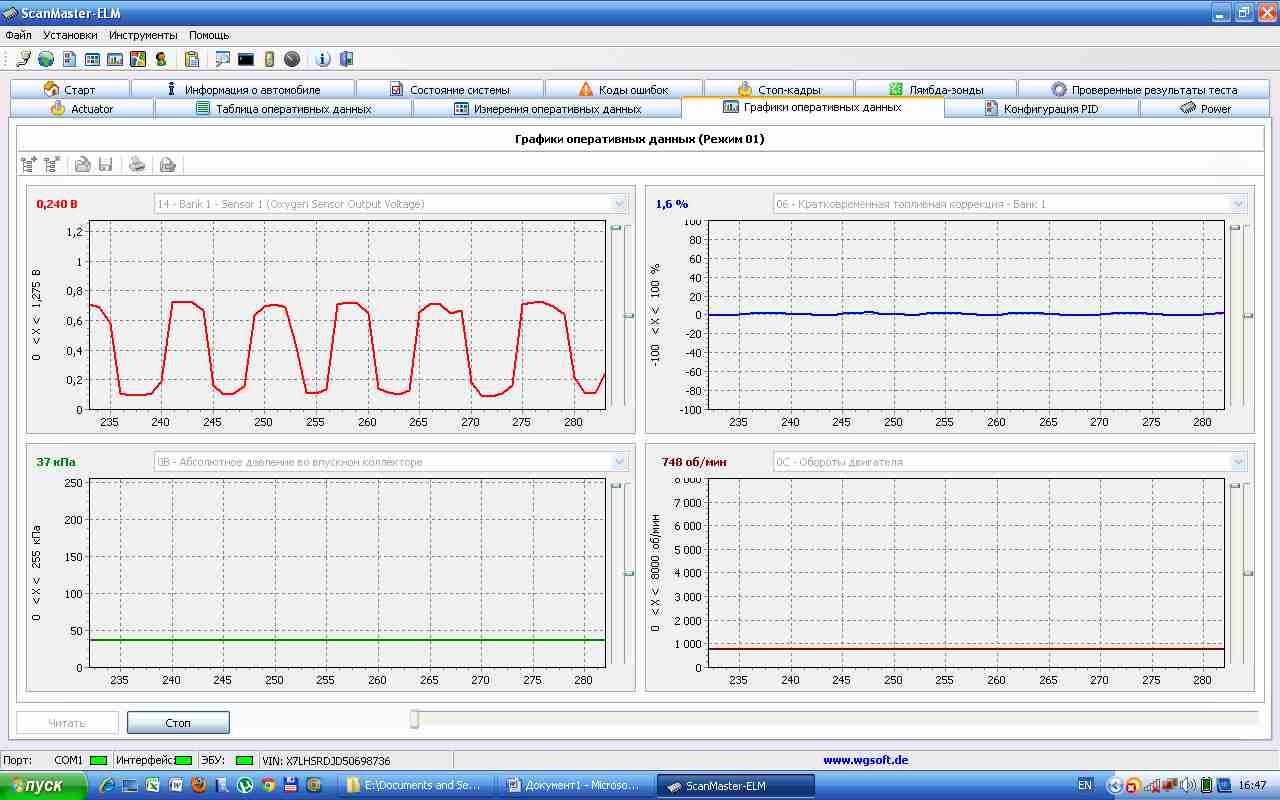Image resolution: width=1280 pixels, height=800 pixels.
Task: Click the vertical slider right of oxygen graph
Action: click(x=629, y=315)
